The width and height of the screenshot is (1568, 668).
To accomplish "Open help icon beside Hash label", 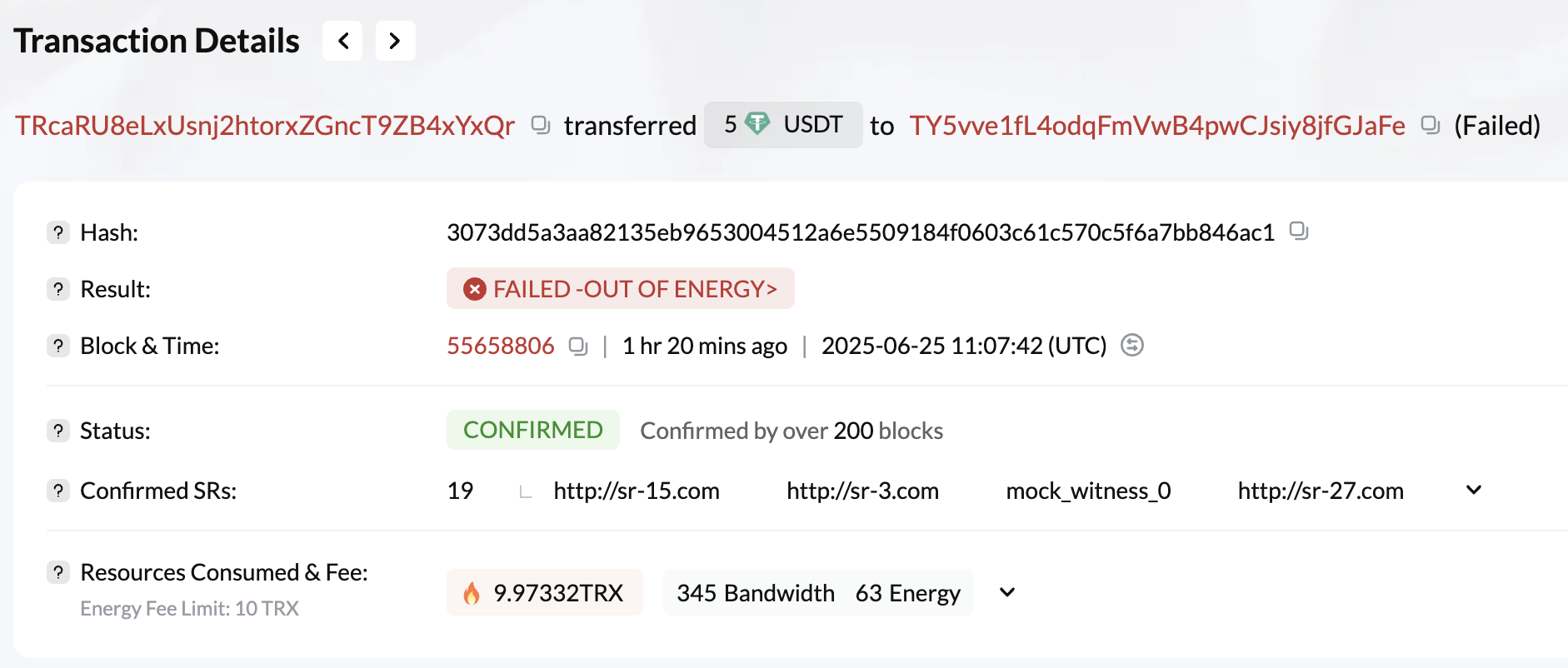I will pyautogui.click(x=58, y=232).
